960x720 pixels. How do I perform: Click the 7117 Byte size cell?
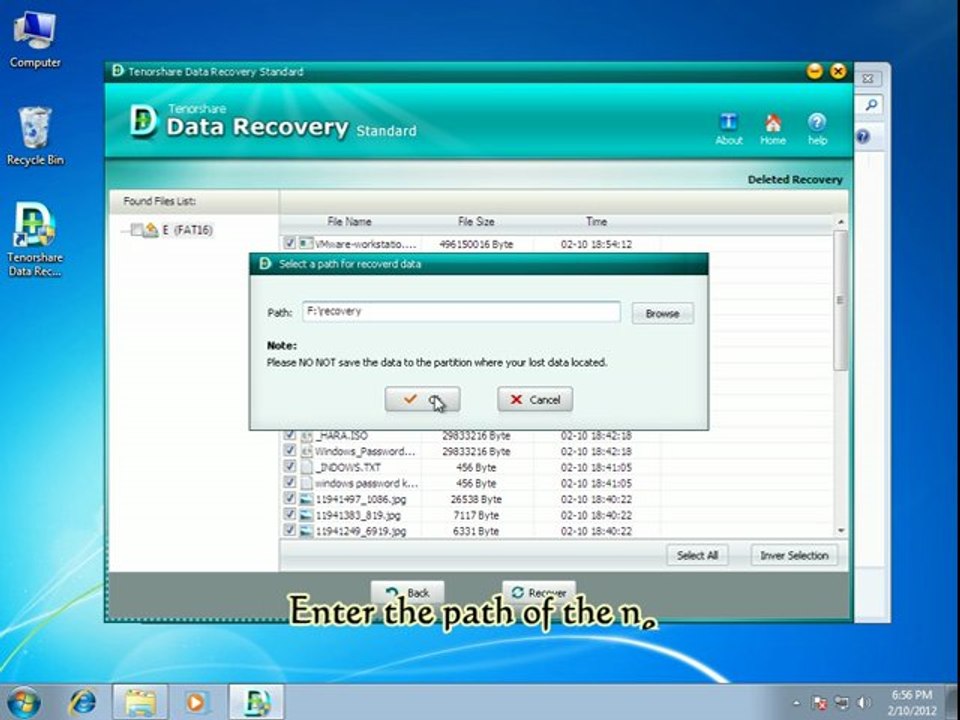(476, 515)
